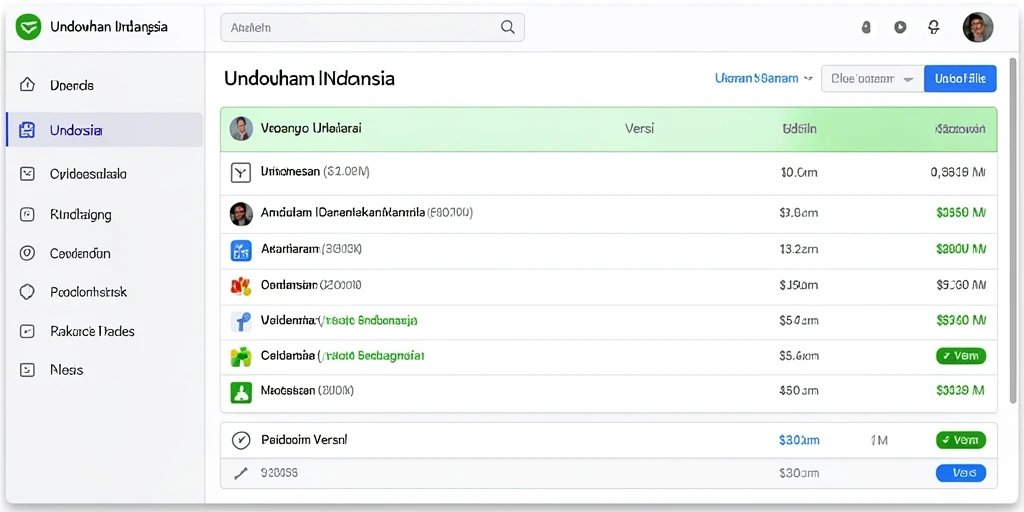1024x512 pixels.
Task: Click the blue Unbofälte button
Action: (960, 78)
